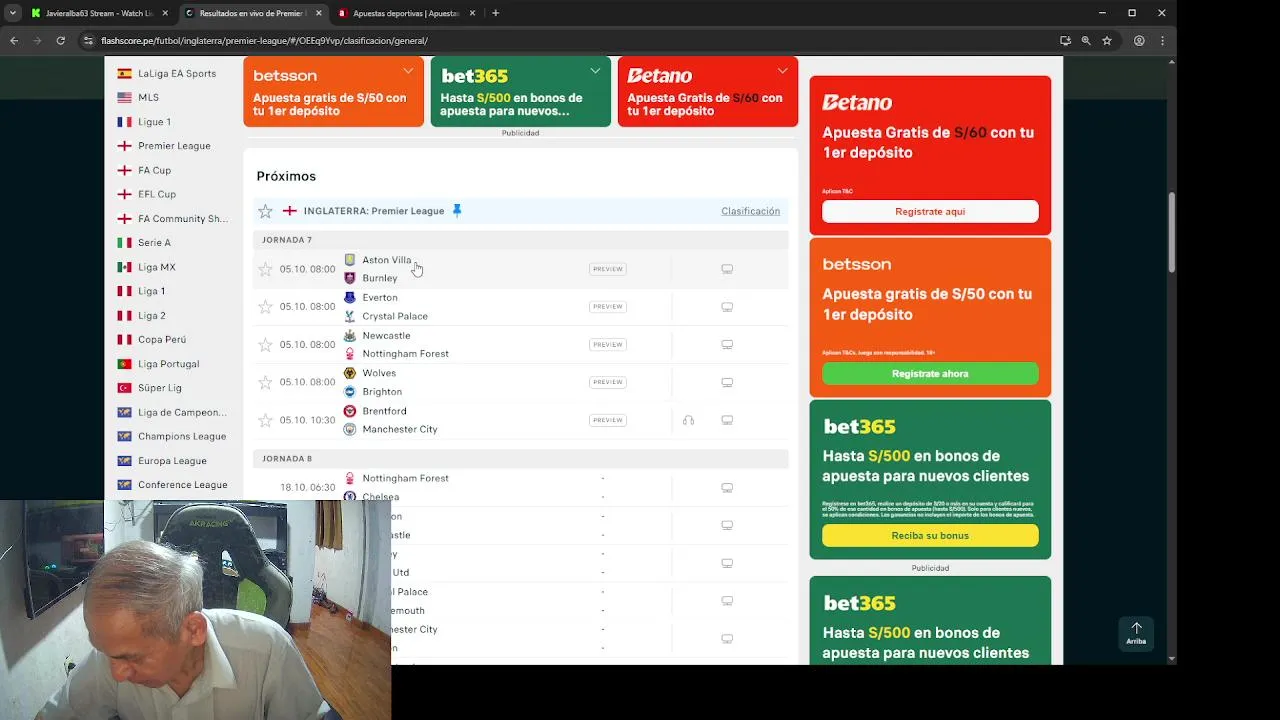Open the Chrome three-dot menu
This screenshot has height=720, width=1280.
click(x=1162, y=41)
